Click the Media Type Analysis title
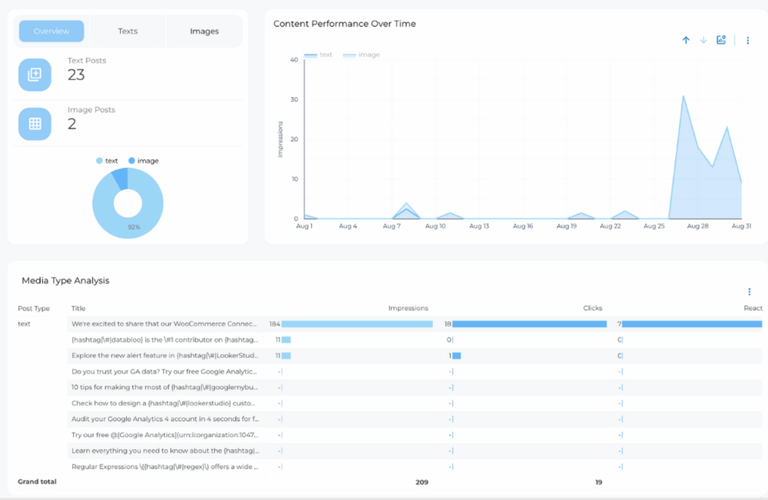768x500 pixels. pos(65,281)
